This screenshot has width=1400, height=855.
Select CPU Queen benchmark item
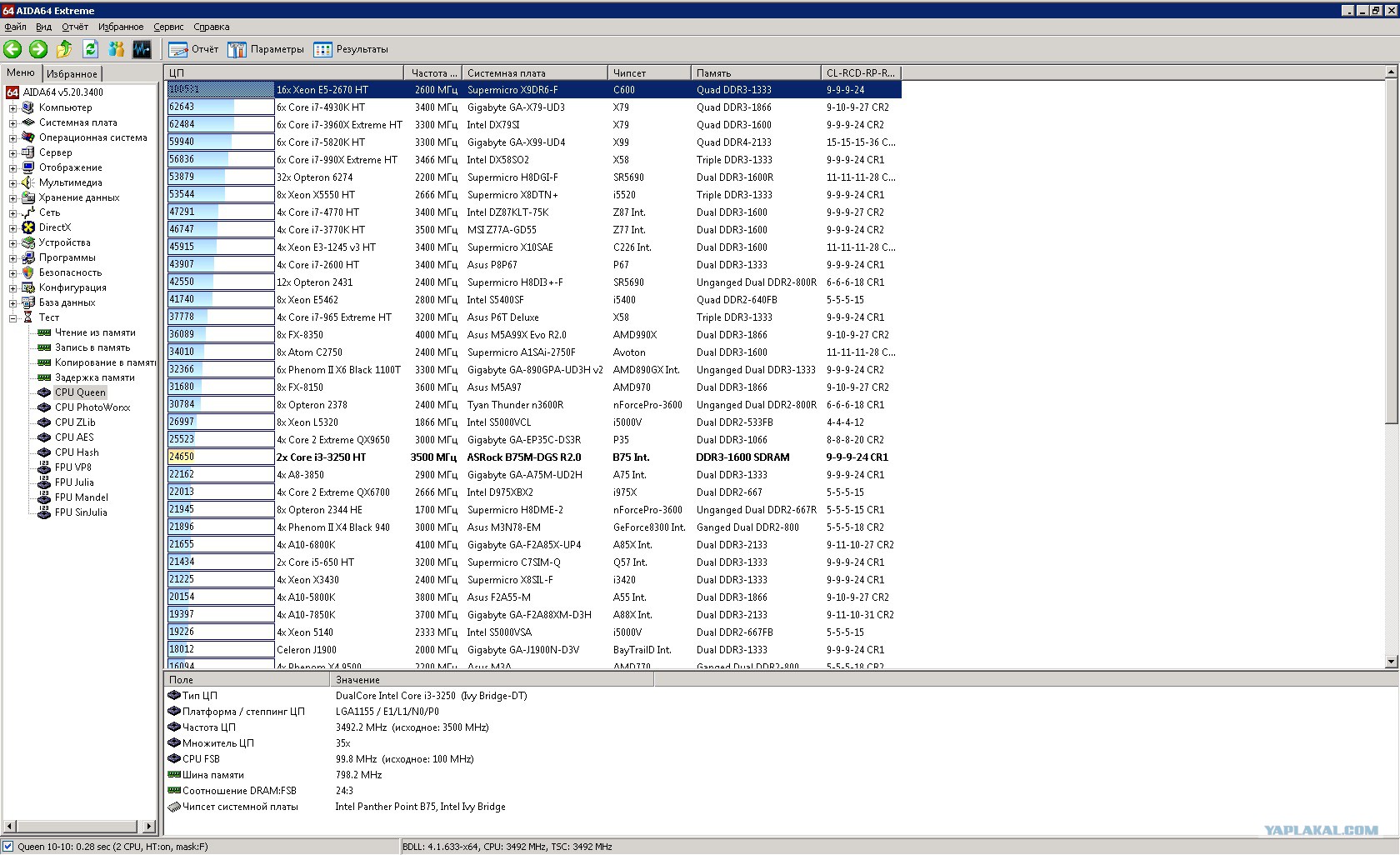80,392
